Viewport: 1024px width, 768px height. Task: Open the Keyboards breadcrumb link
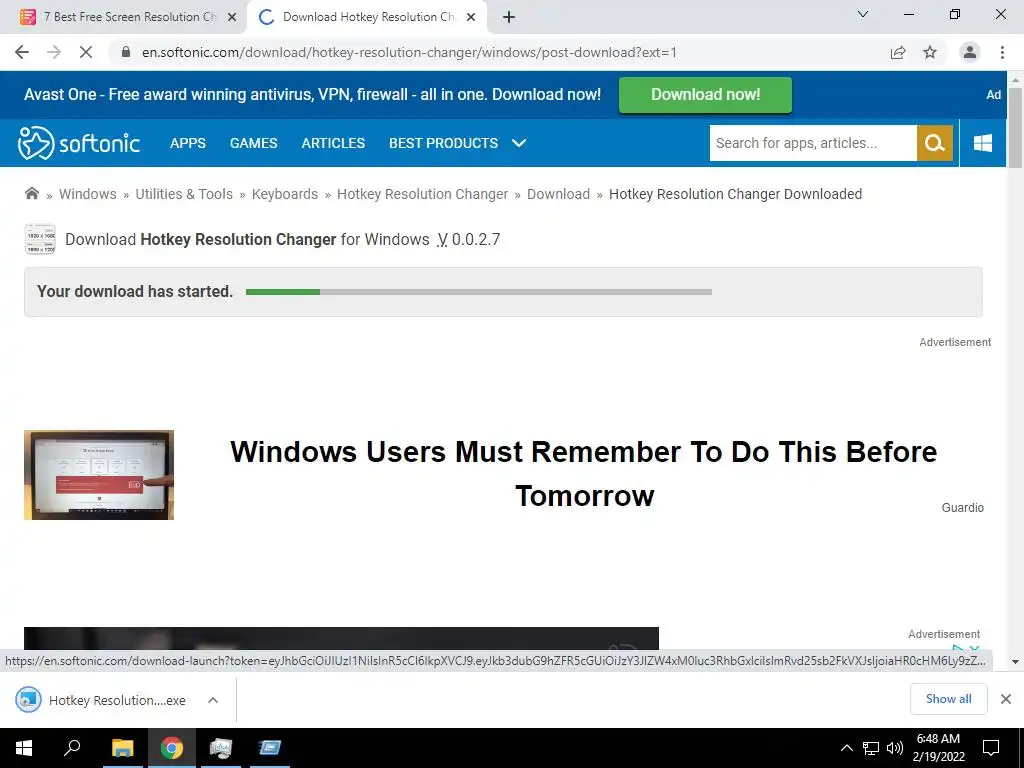tap(285, 194)
